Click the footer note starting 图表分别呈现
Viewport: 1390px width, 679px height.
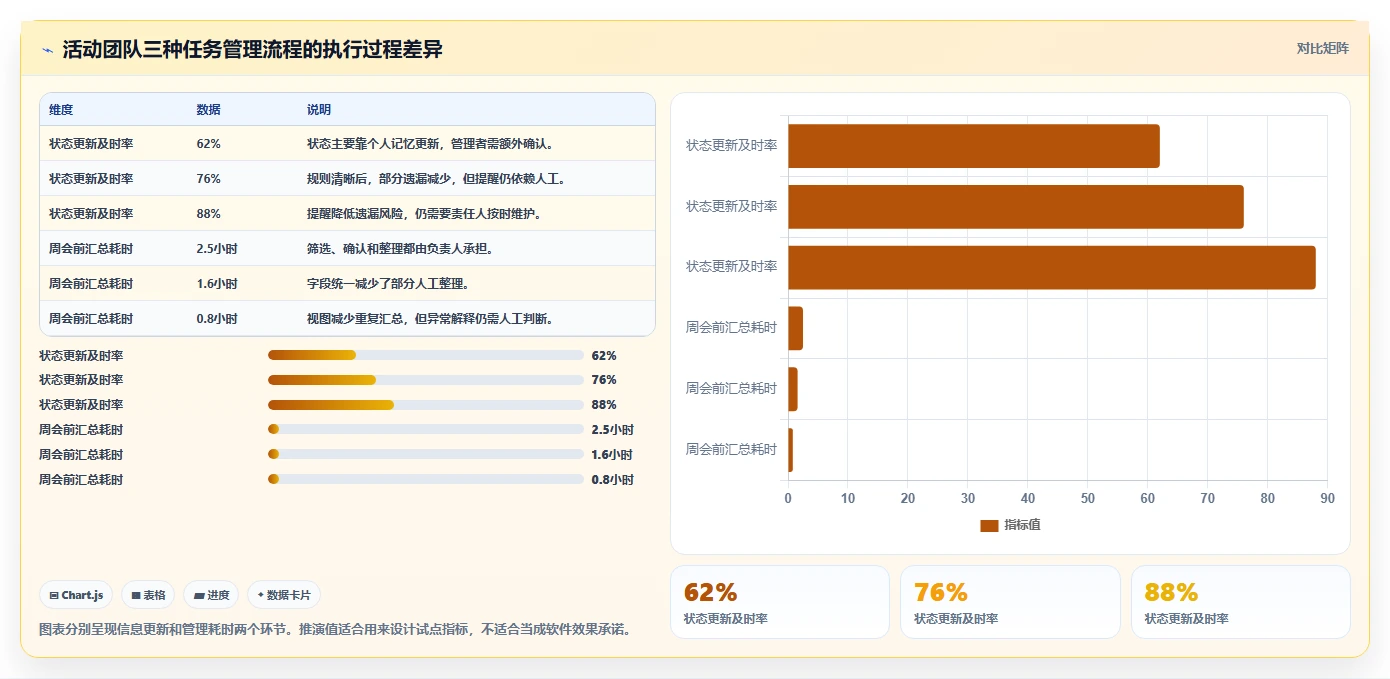point(334,630)
